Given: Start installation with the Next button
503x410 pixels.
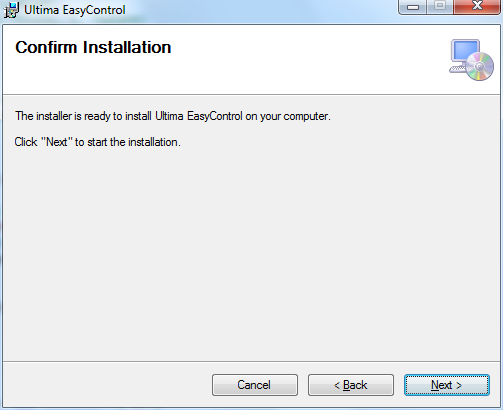Looking at the screenshot, I should click(447, 385).
